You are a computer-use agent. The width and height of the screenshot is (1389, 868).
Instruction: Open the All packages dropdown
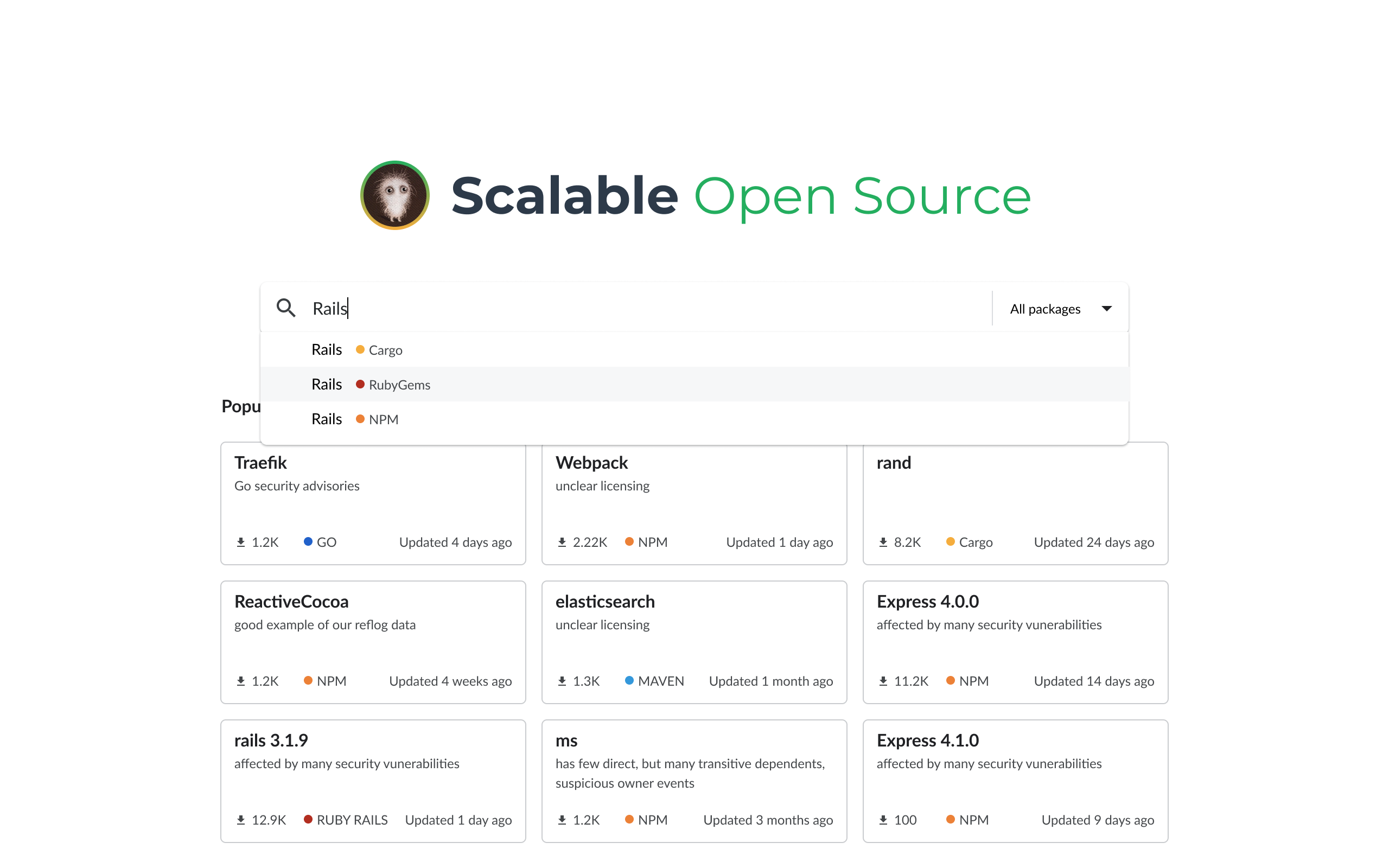click(x=1045, y=309)
